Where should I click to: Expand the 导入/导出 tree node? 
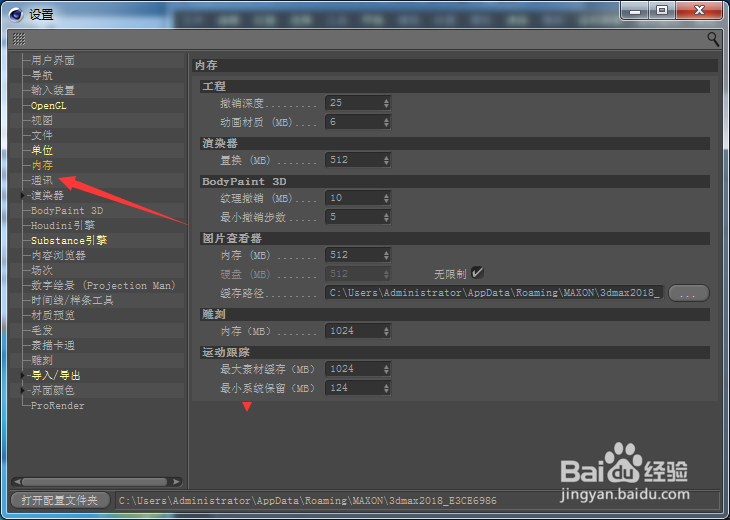22,375
